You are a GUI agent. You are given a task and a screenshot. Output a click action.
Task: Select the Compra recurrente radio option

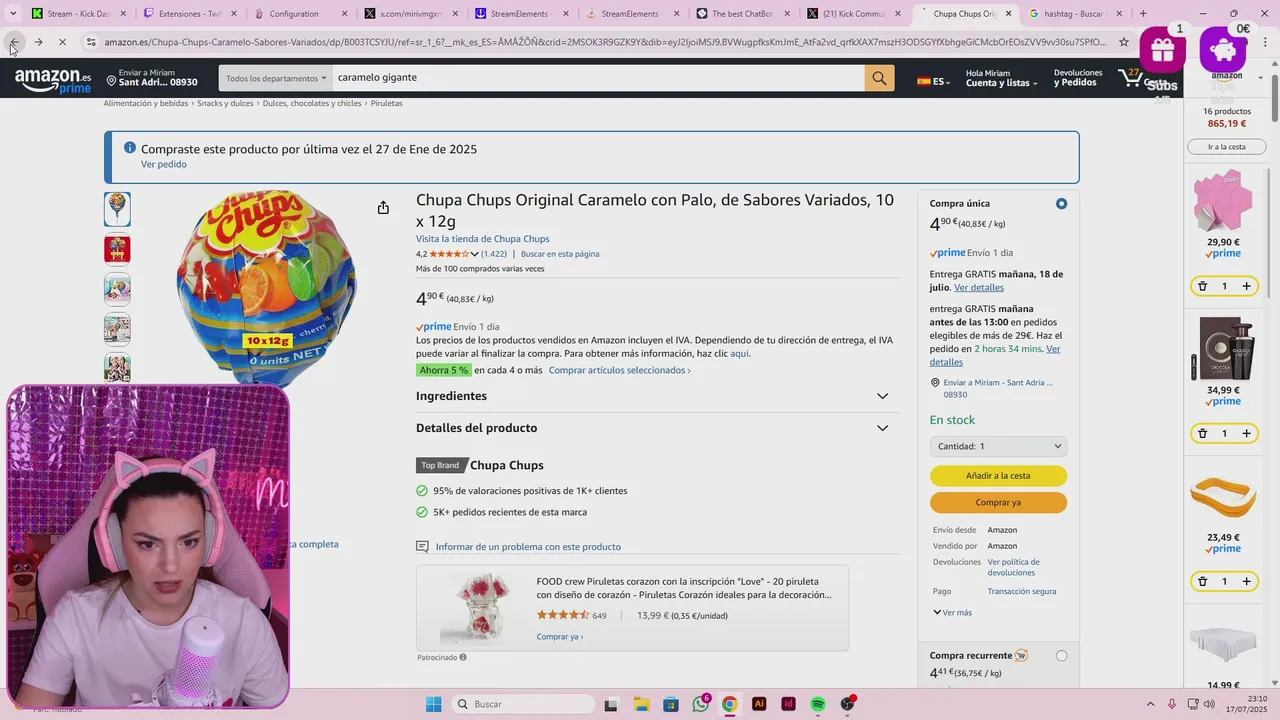coord(1061,656)
